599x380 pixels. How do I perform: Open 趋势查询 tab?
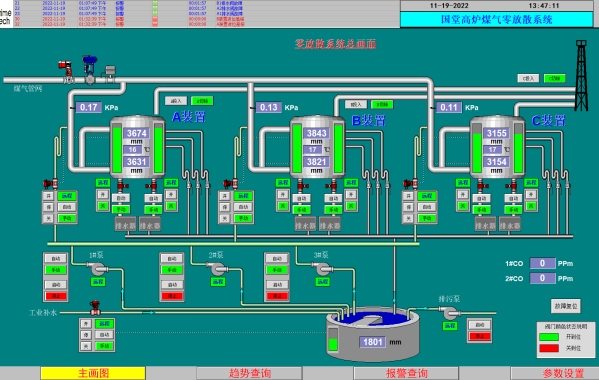point(250,373)
